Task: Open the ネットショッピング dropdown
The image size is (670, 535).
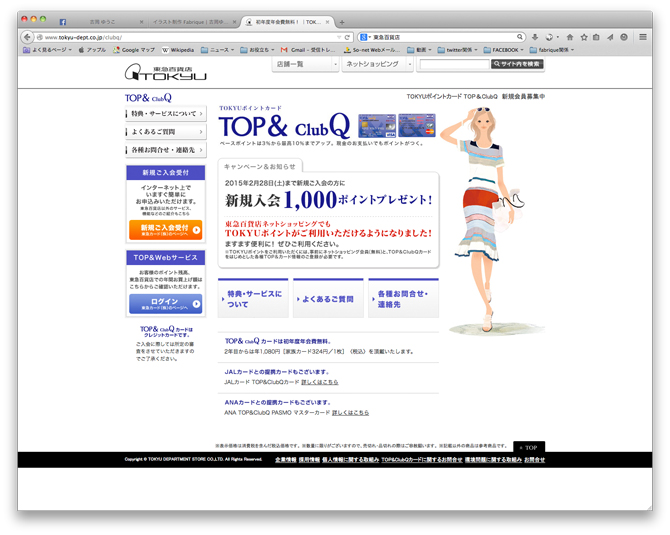Action: [x=377, y=64]
